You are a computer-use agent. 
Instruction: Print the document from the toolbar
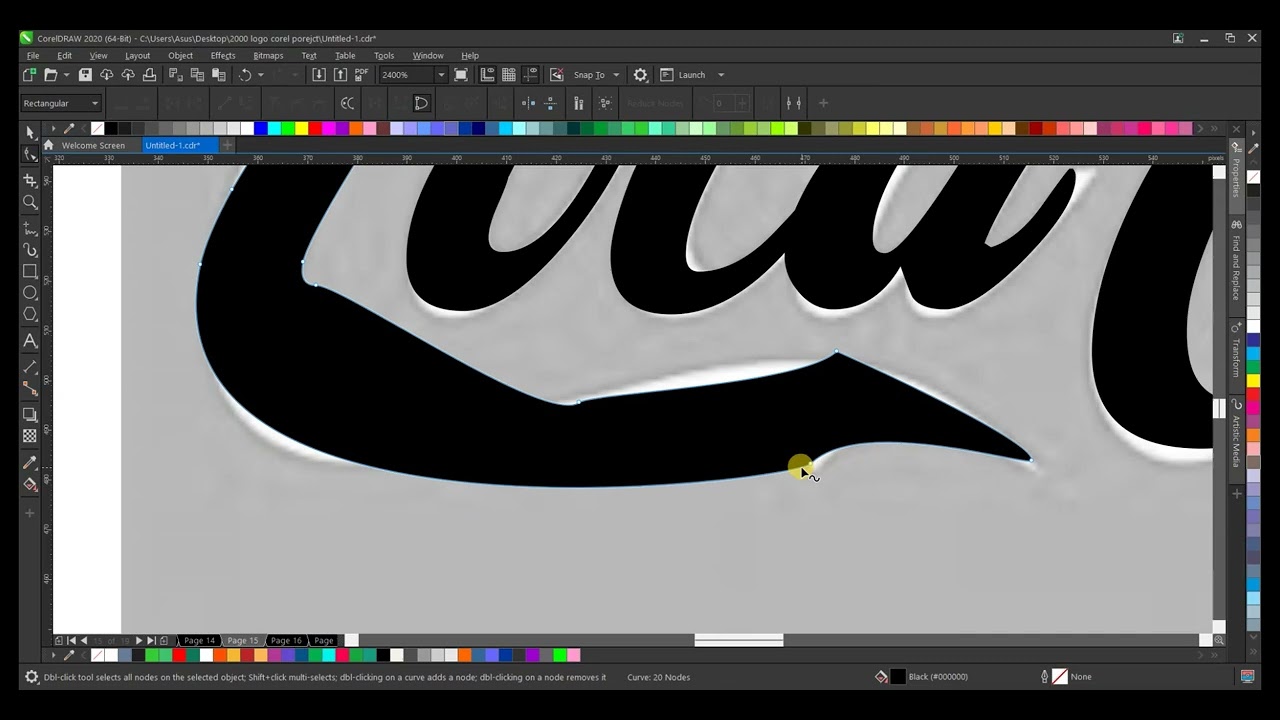coord(149,75)
